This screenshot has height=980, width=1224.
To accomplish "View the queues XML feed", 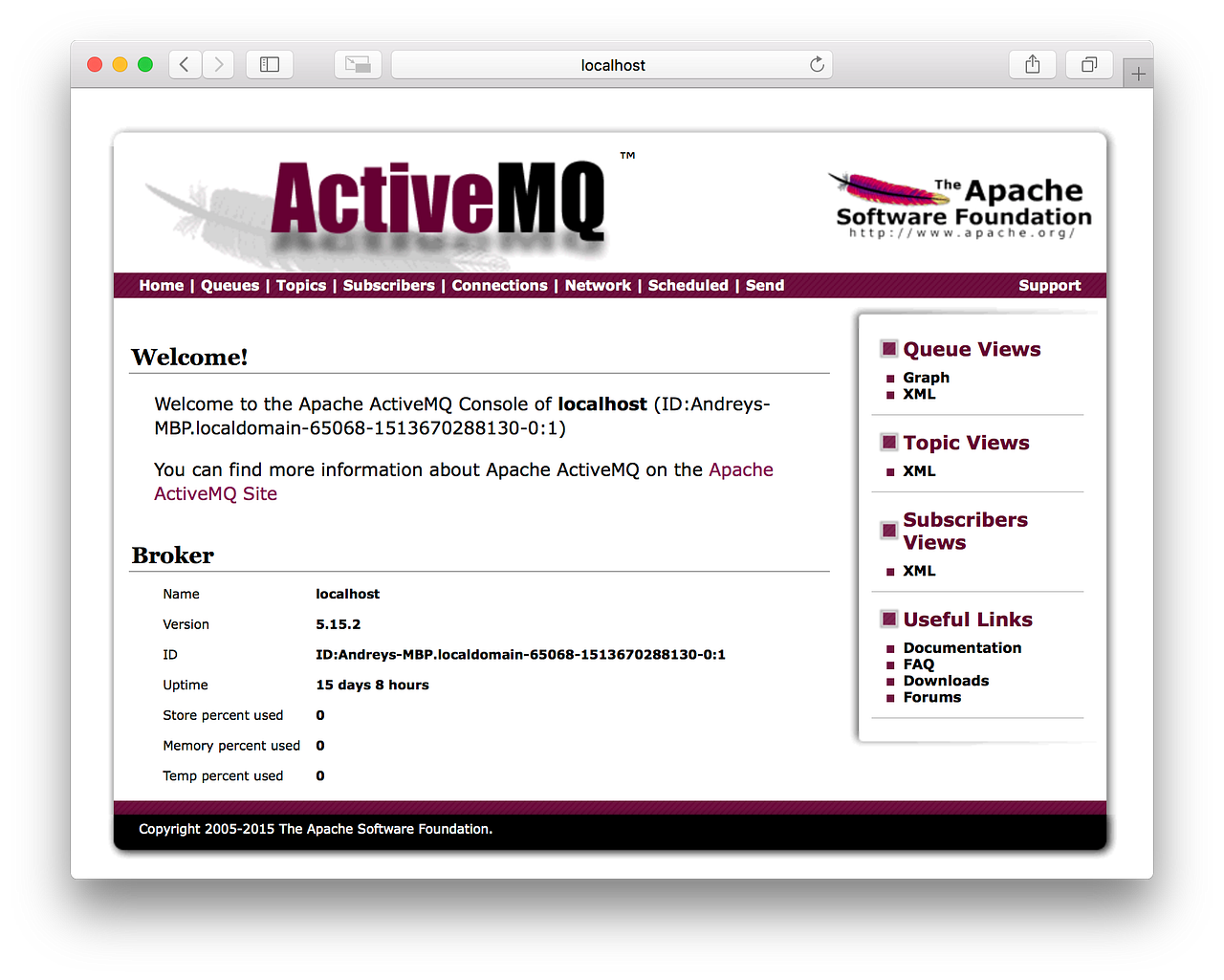I will [919, 394].
